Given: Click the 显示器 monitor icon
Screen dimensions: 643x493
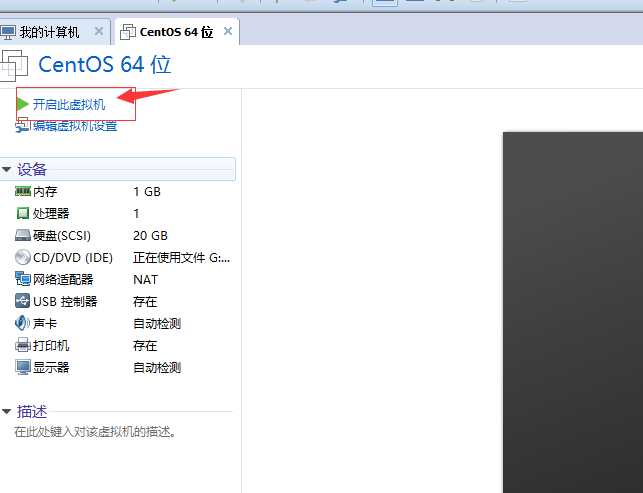Looking at the screenshot, I should (23, 367).
